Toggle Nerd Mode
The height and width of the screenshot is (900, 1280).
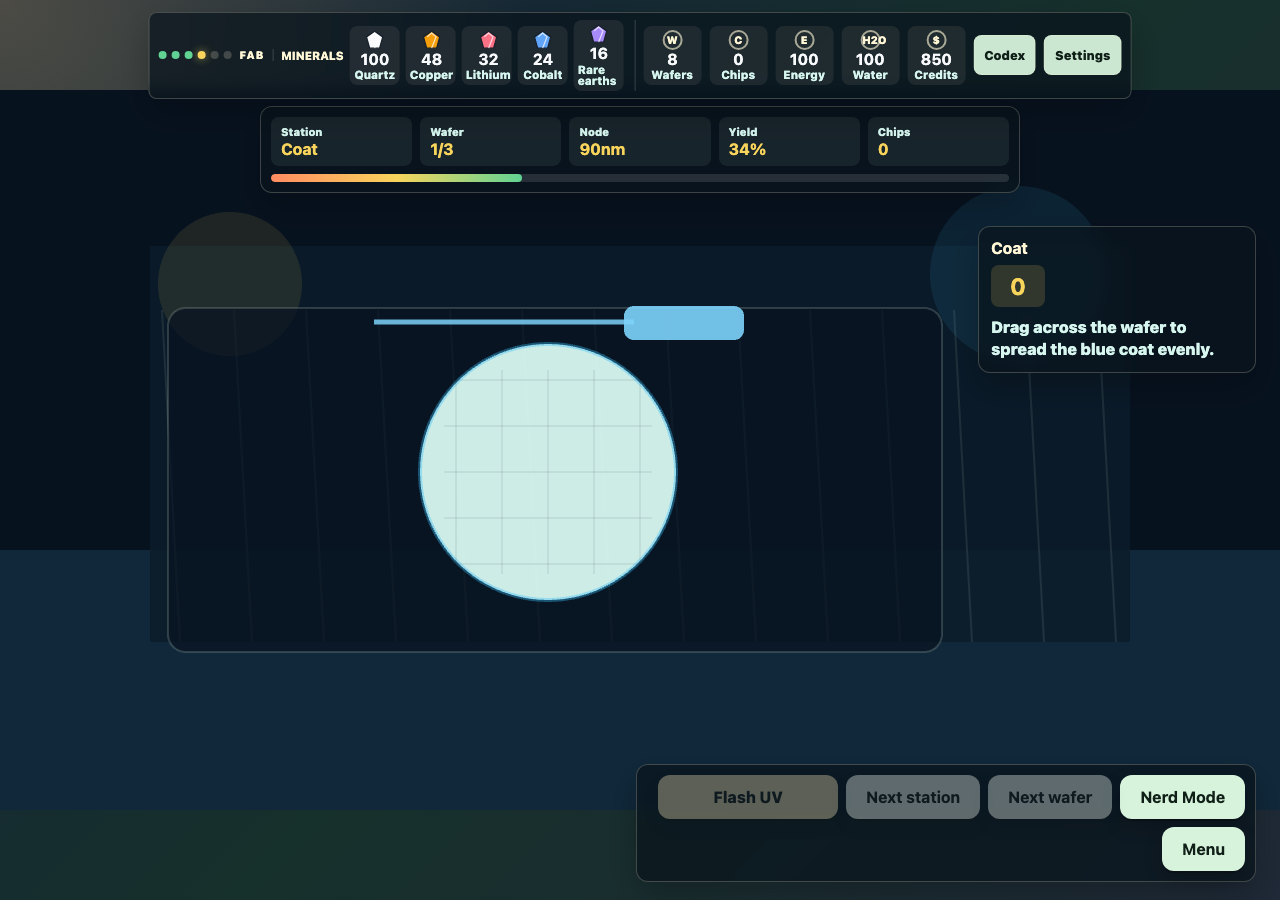[1183, 797]
